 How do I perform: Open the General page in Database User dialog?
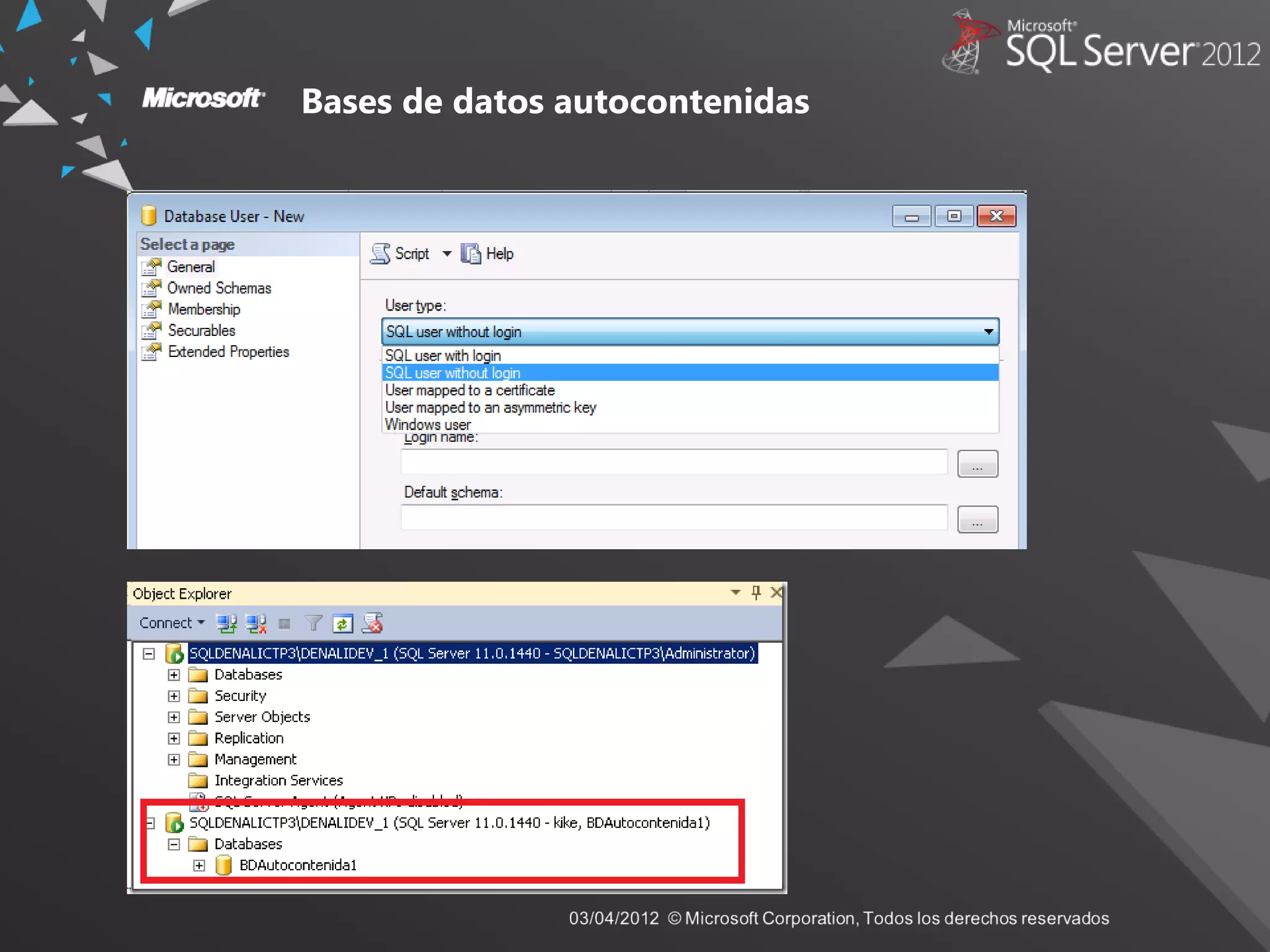[x=191, y=267]
